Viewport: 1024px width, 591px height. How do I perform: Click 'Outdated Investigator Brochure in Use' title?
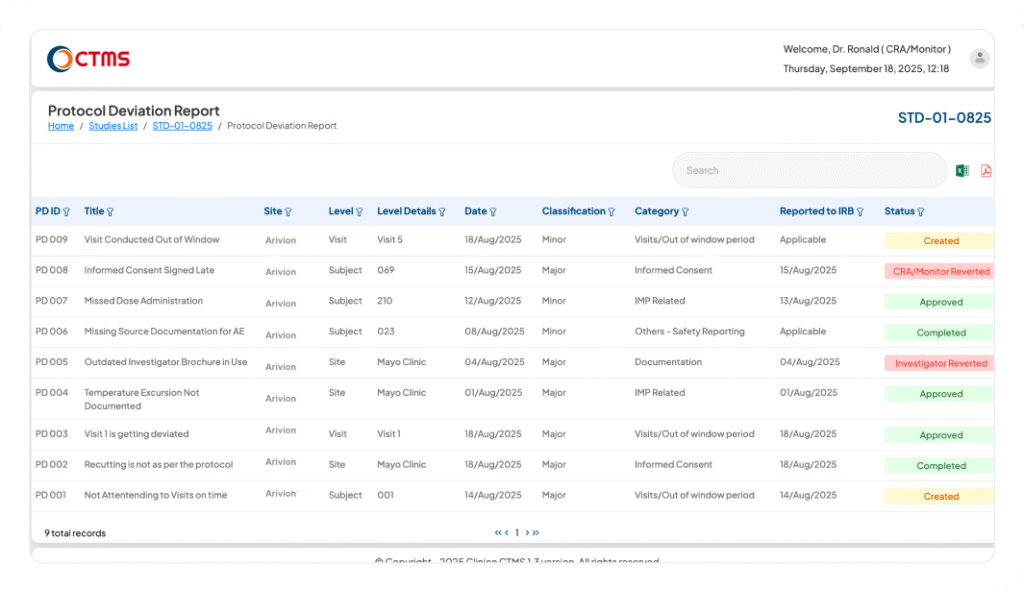coord(166,362)
